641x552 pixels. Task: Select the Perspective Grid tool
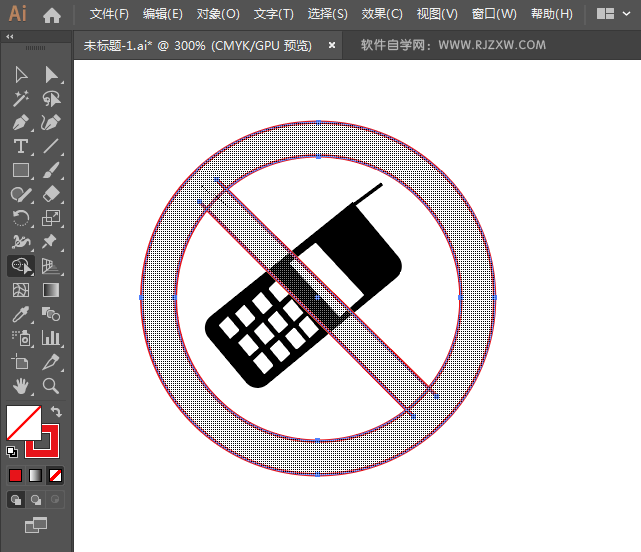pos(51,266)
